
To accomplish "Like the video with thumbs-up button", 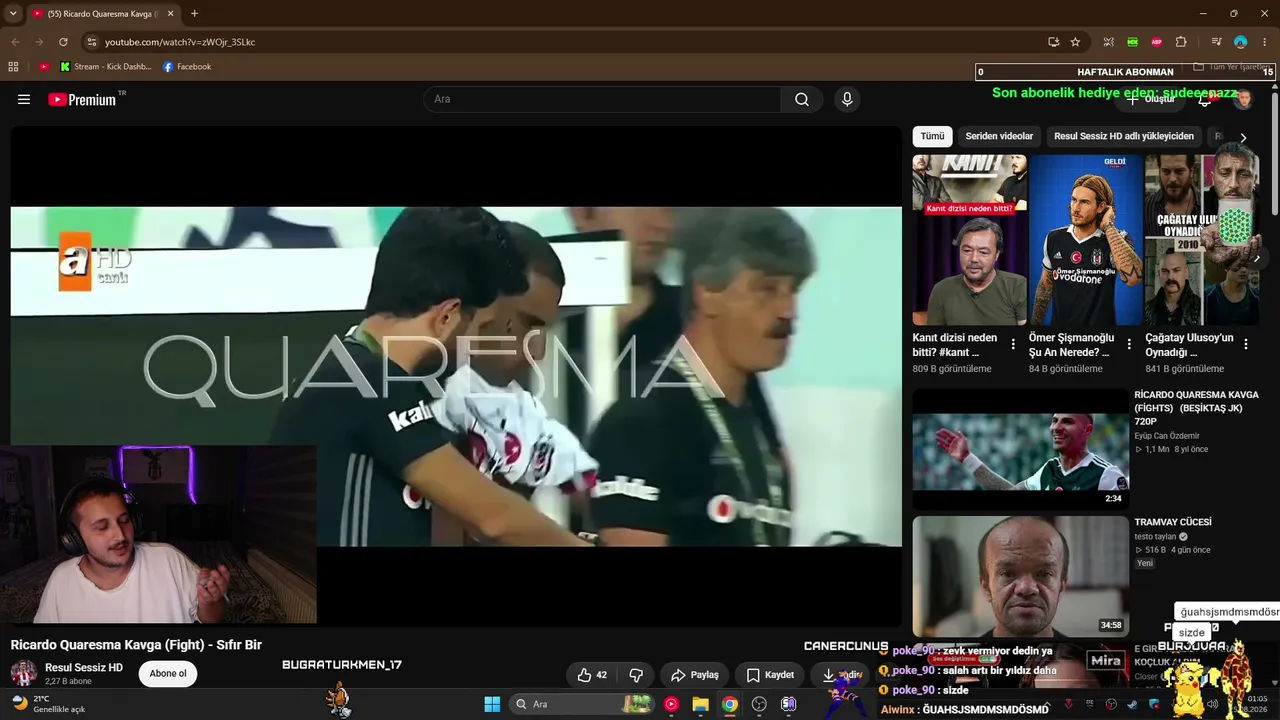I will coord(592,675).
